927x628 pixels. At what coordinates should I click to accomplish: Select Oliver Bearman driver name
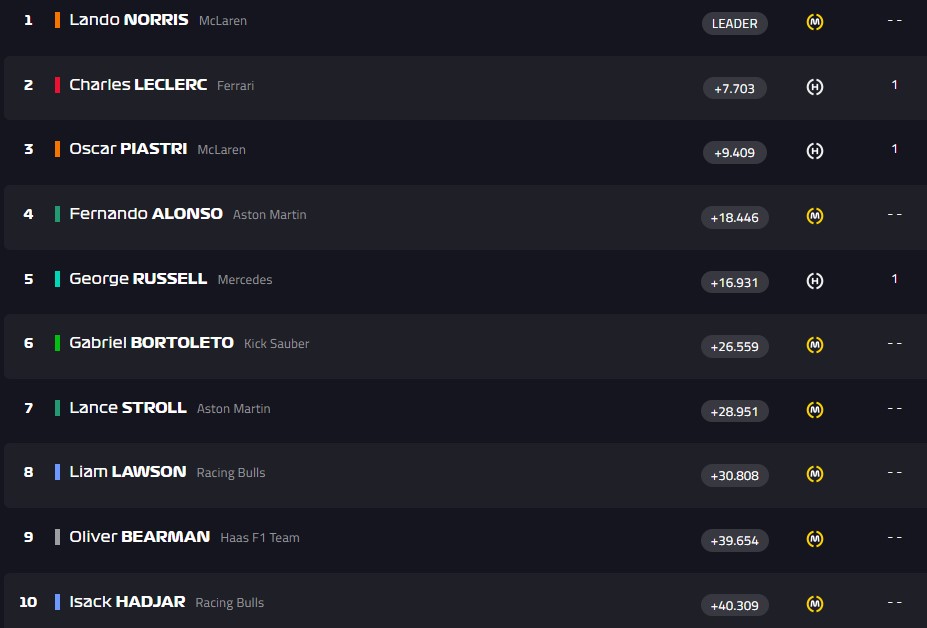coord(139,537)
